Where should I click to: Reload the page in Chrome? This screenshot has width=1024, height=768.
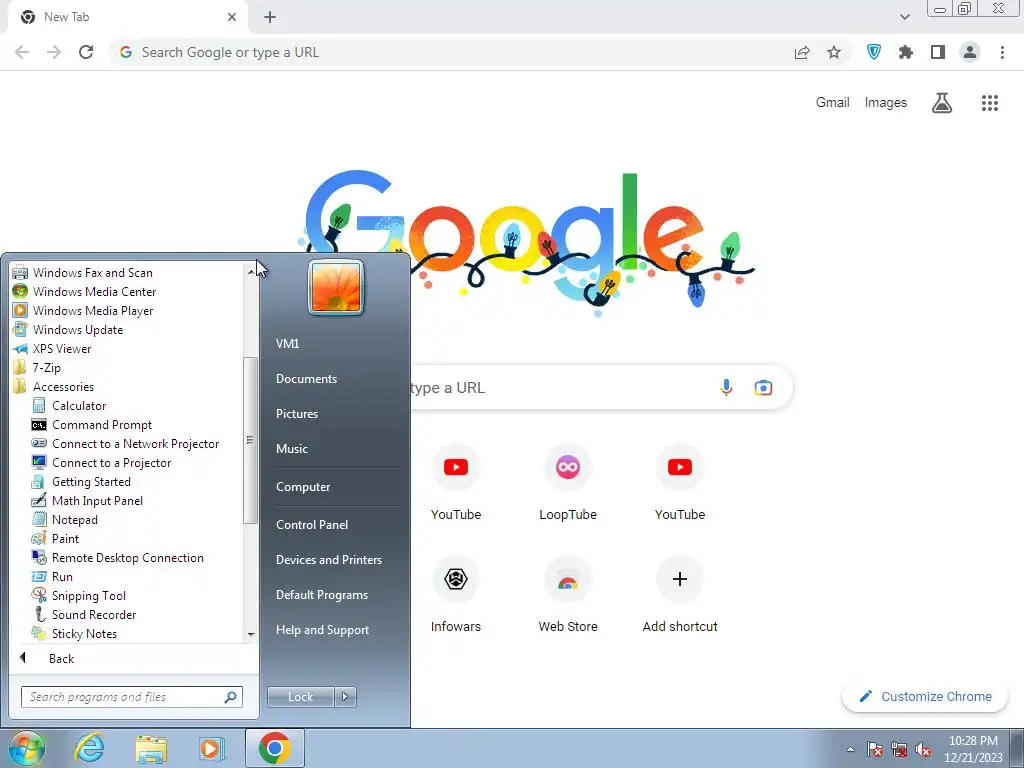tap(86, 52)
